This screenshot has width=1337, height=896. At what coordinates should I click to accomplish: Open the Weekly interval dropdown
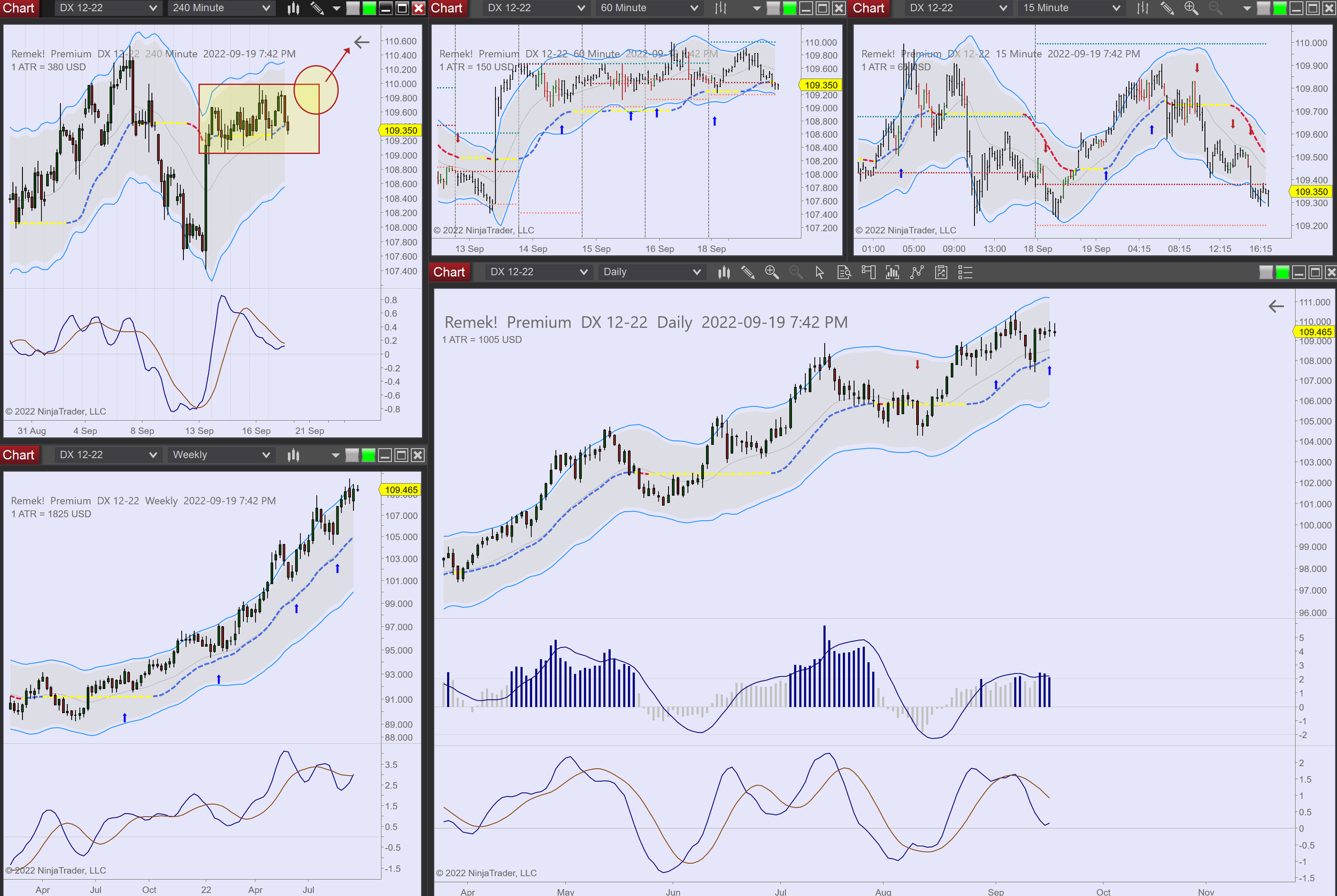[x=266, y=455]
